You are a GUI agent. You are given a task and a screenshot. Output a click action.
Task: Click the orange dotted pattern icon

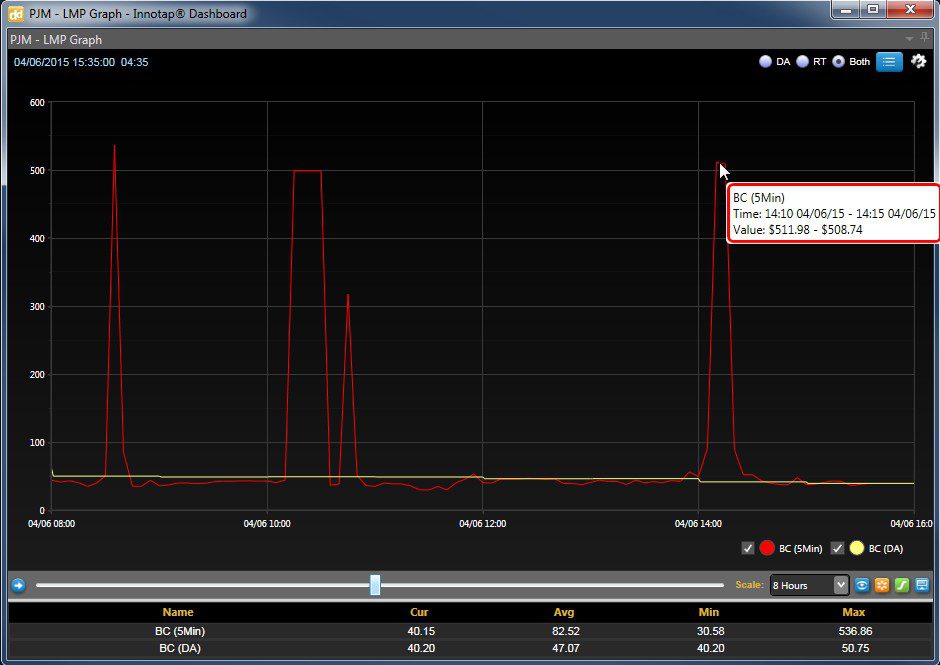click(x=882, y=585)
